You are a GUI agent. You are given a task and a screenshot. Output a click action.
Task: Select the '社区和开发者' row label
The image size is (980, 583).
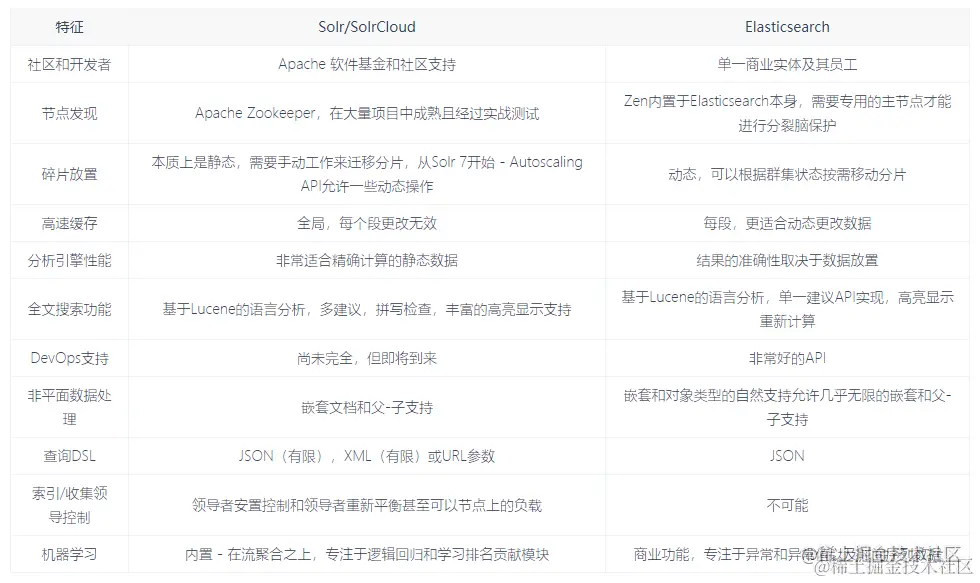69,64
